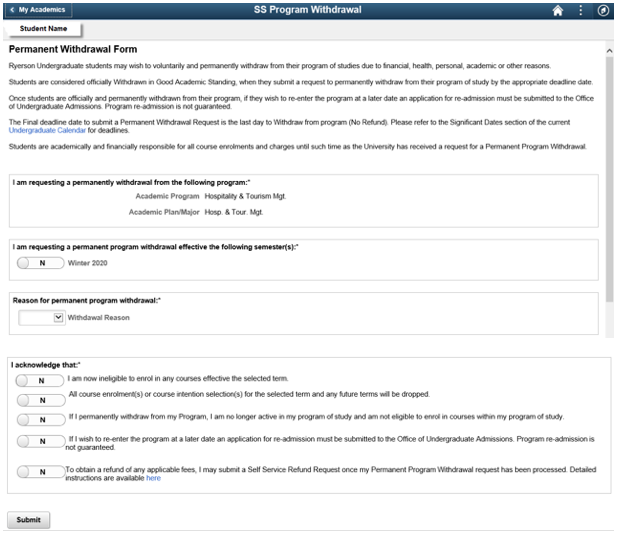Toggle the re-admission application acknowledgment
The height and width of the screenshot is (534, 618).
(x=40, y=441)
